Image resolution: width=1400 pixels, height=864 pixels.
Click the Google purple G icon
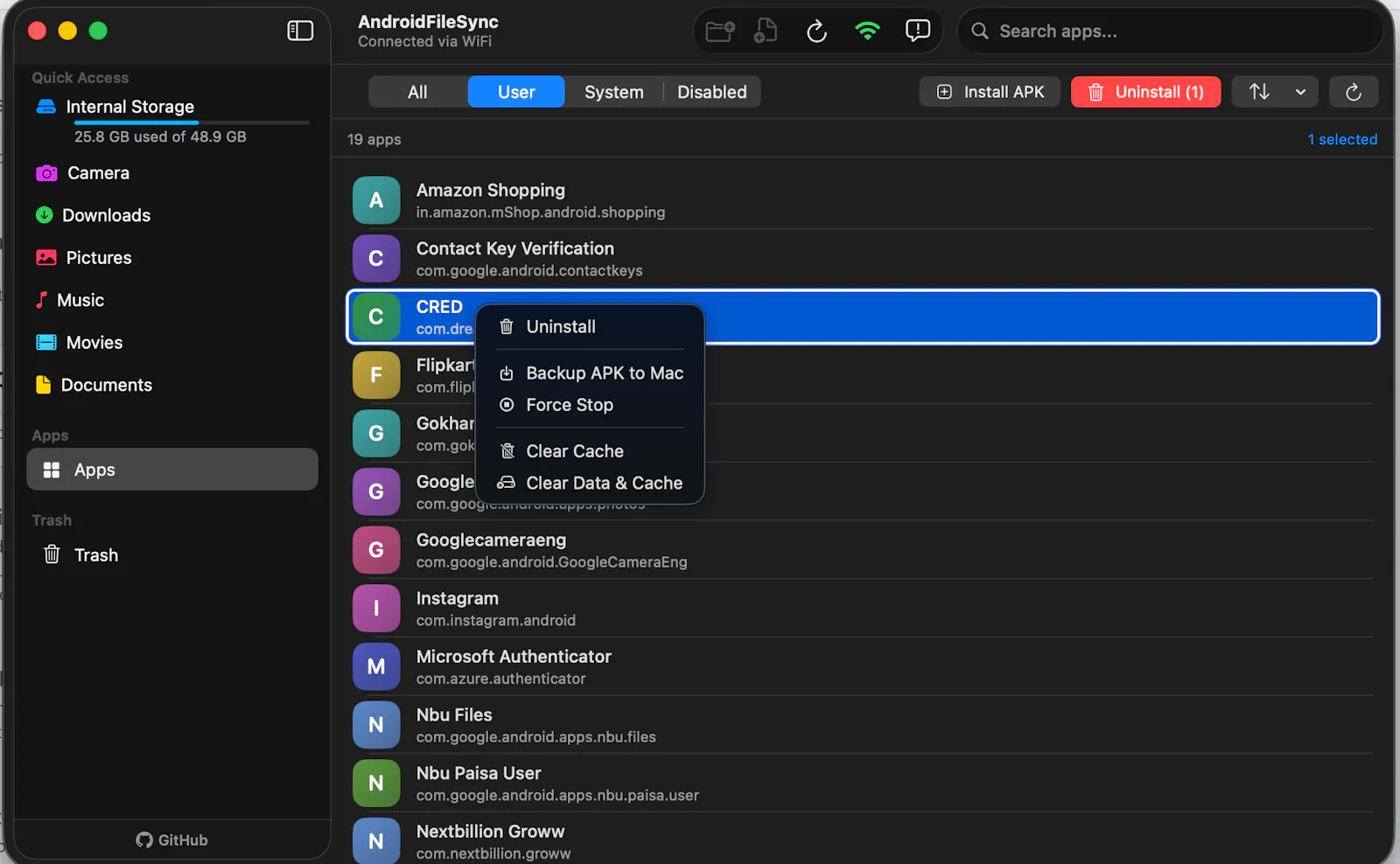coord(376,491)
